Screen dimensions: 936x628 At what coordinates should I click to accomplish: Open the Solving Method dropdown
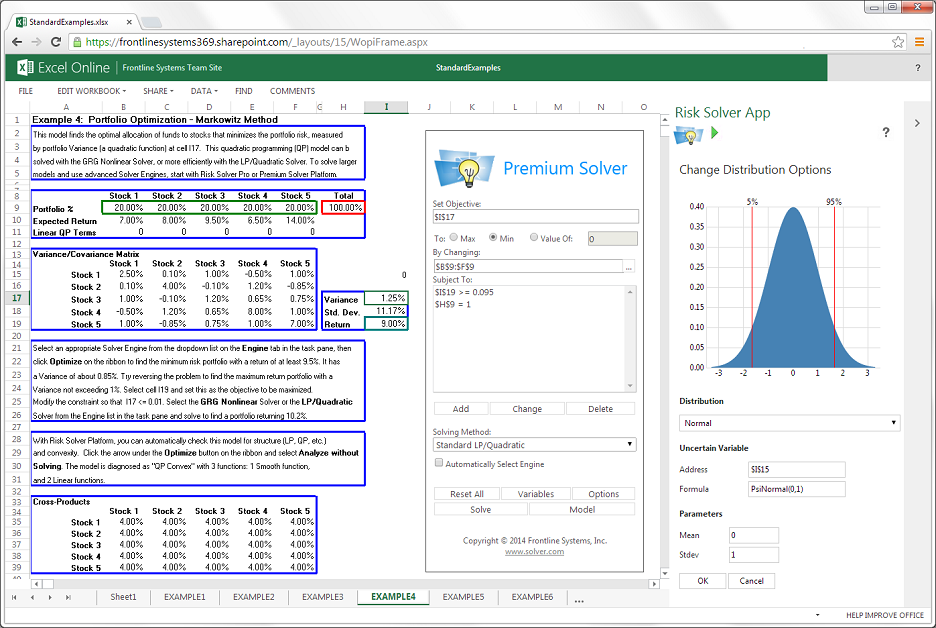click(534, 444)
